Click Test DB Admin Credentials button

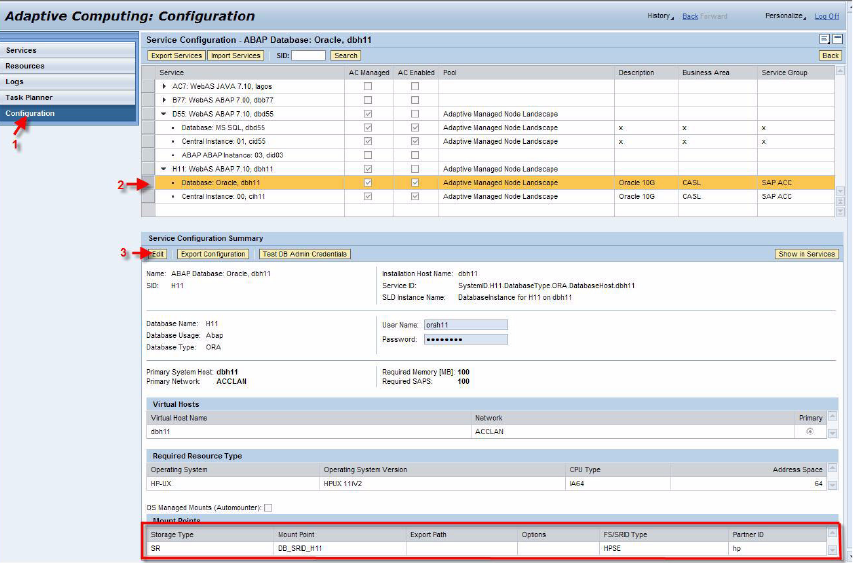click(304, 254)
